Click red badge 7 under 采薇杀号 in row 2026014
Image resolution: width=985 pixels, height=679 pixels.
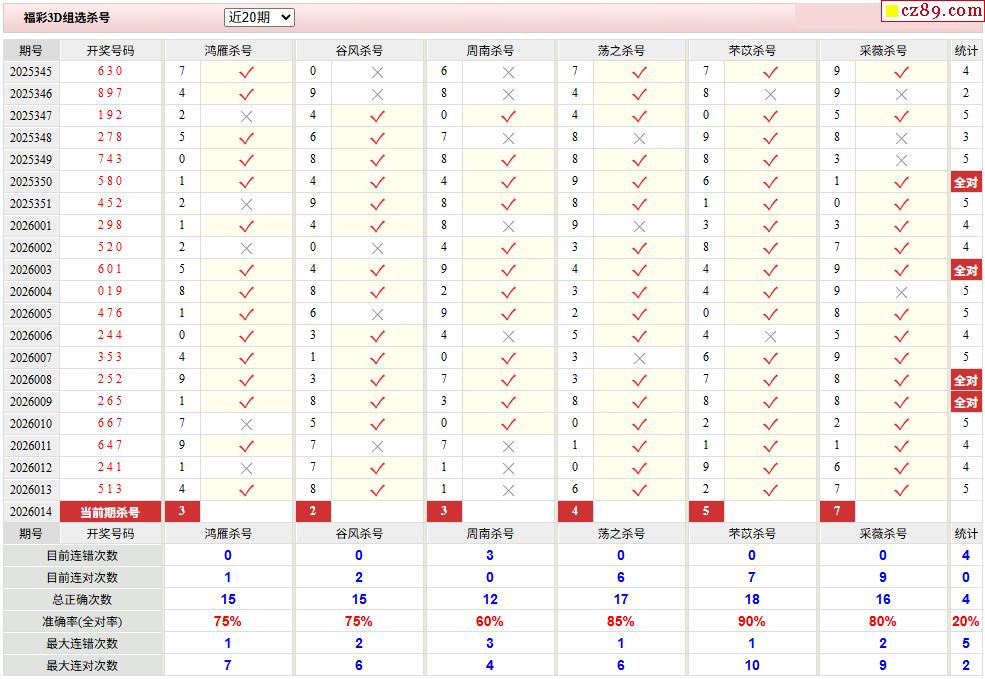point(837,511)
